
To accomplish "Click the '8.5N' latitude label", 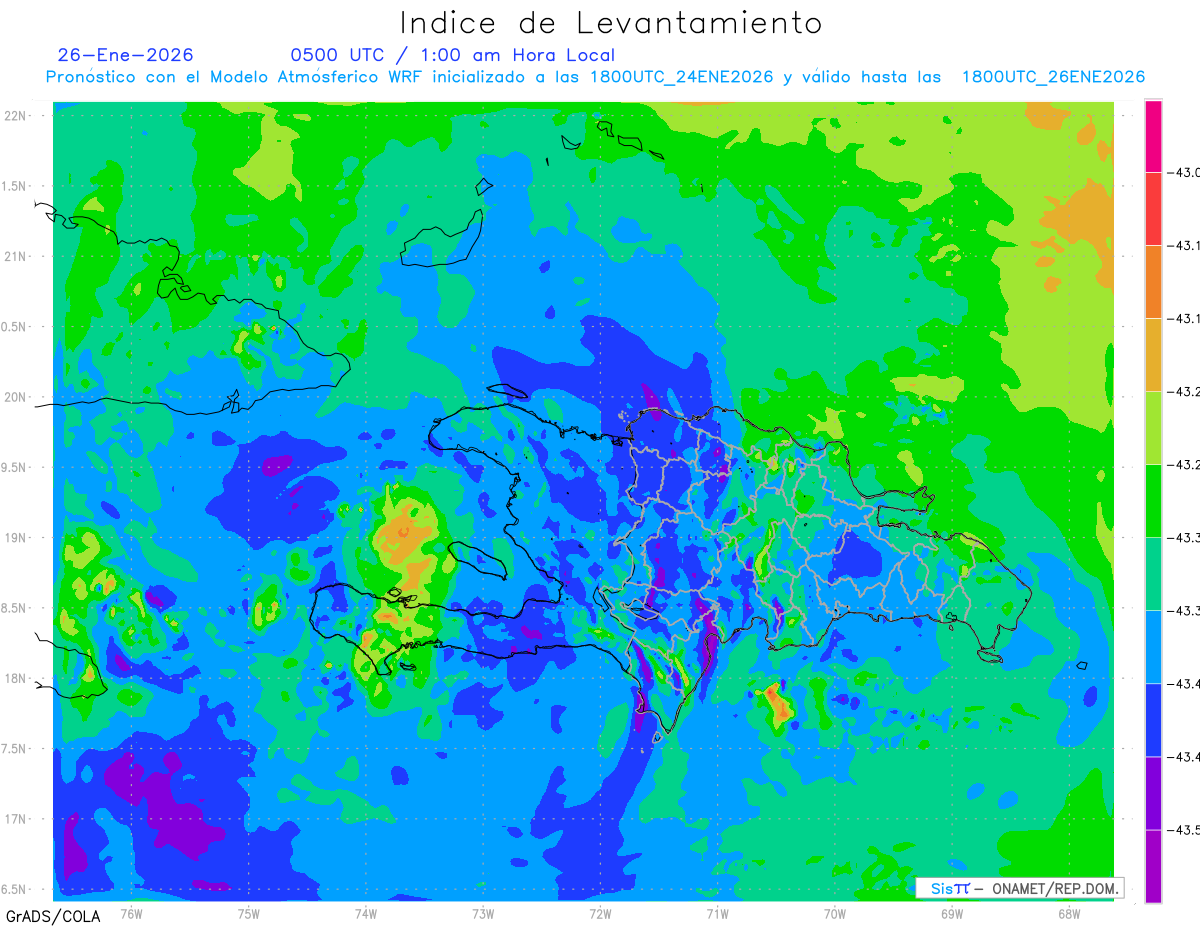I will 14,608.
